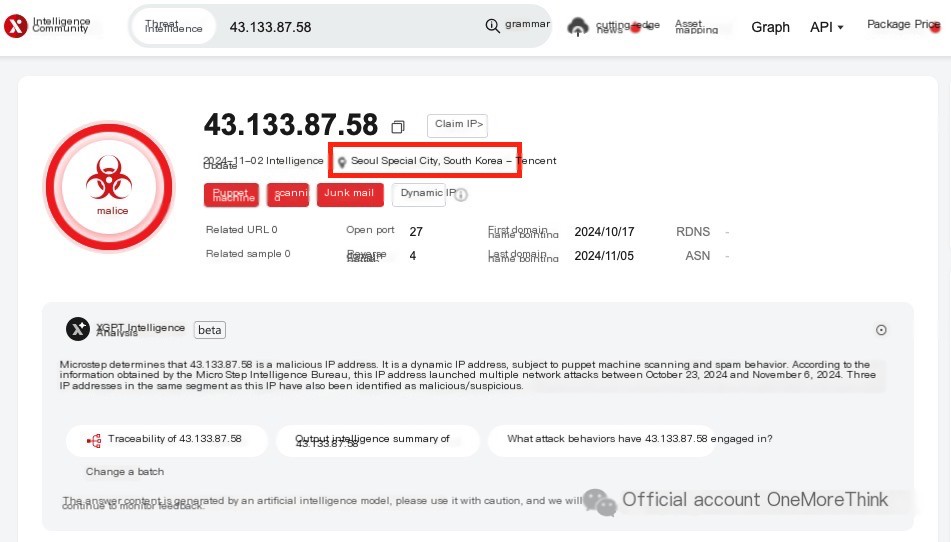Click the RDNS label
951x542 pixels.
pyautogui.click(x=693, y=232)
